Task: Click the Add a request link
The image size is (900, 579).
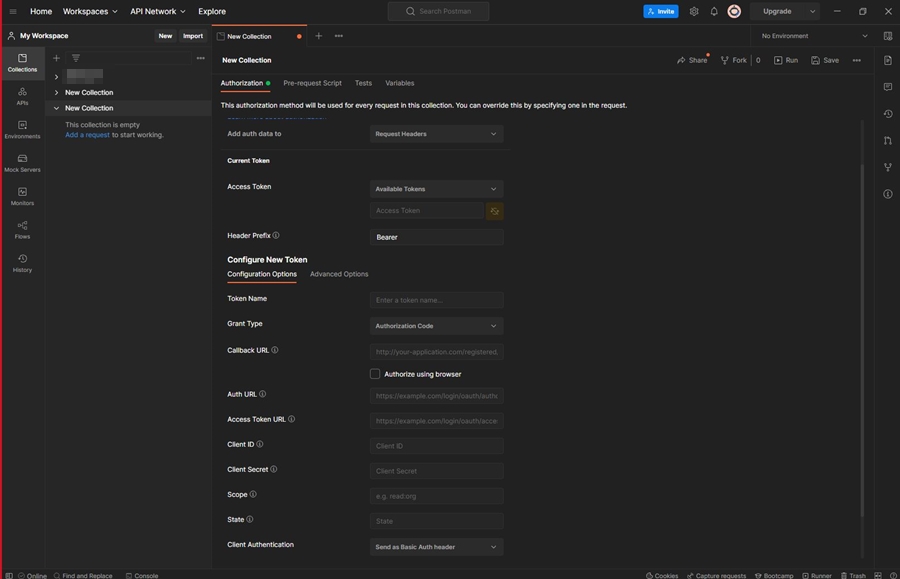Action: pyautogui.click(x=87, y=135)
